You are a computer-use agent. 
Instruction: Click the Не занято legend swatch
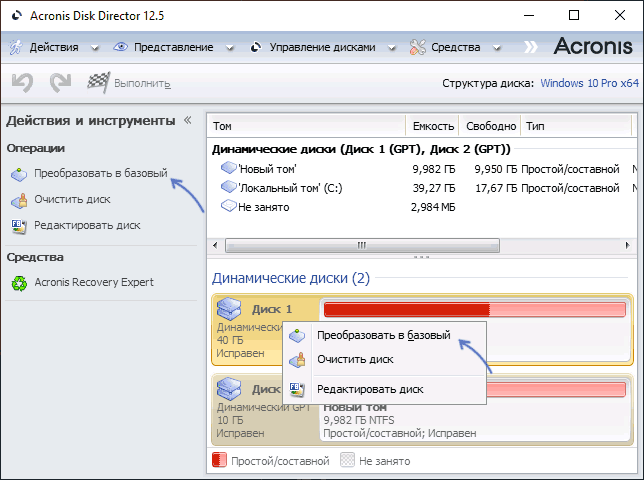pyautogui.click(x=347, y=460)
